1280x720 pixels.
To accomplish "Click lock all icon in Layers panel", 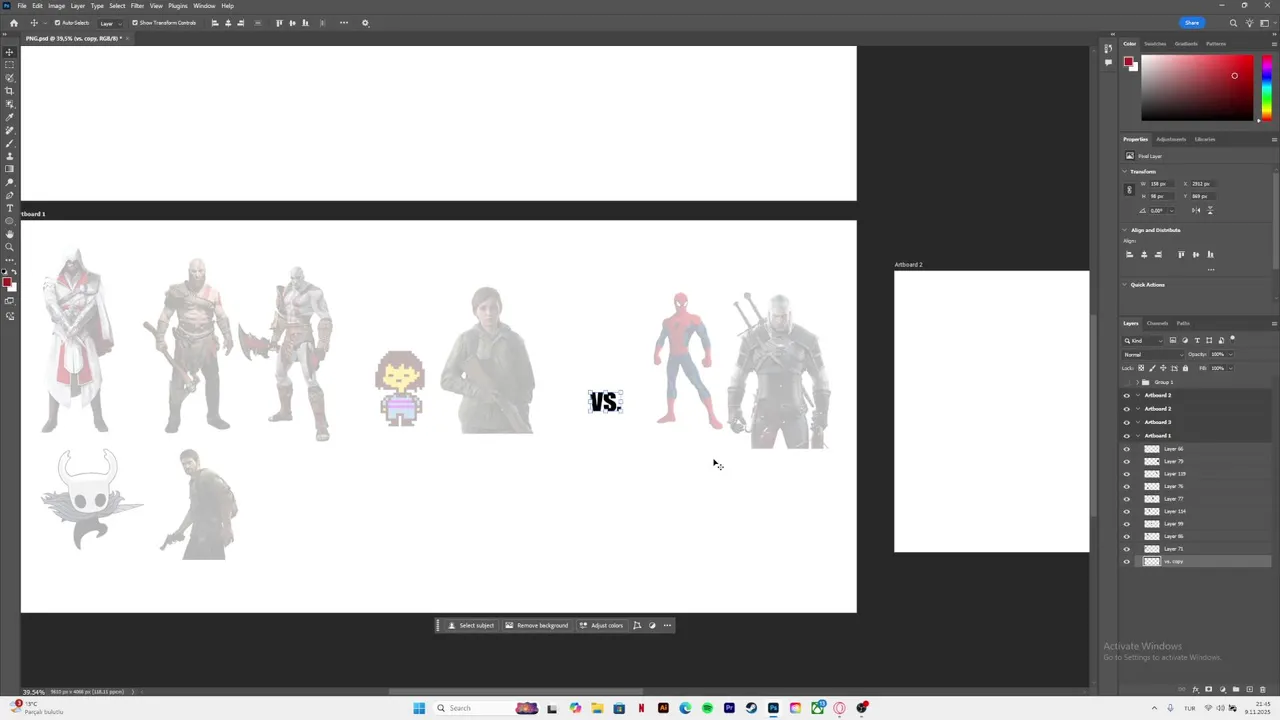I will tap(1185, 368).
